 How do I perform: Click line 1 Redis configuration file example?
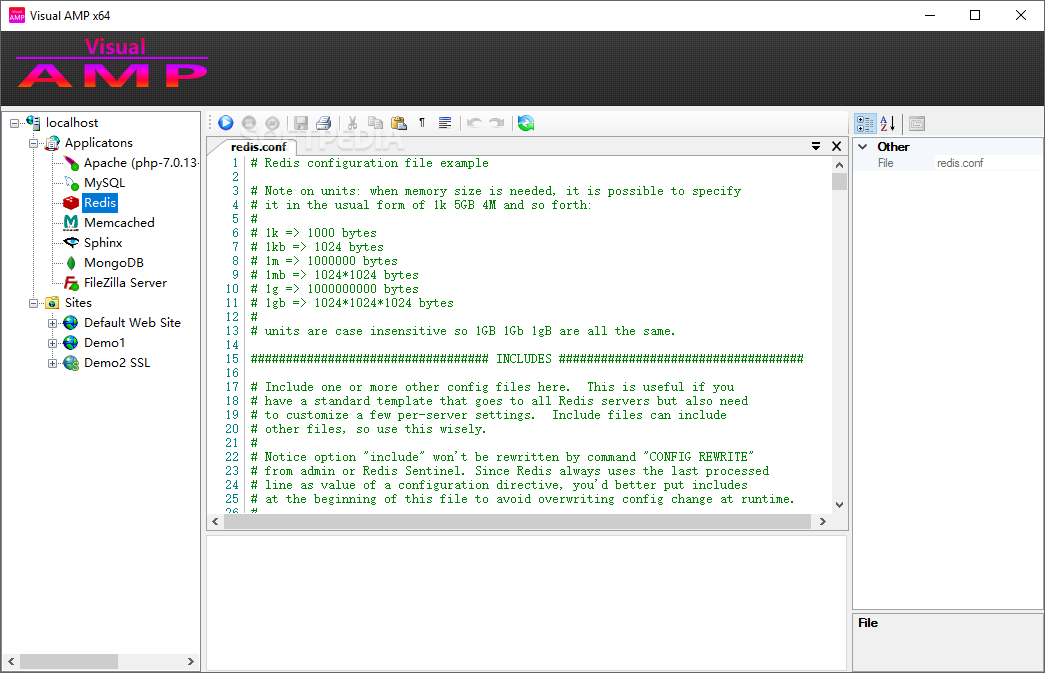click(x=369, y=163)
